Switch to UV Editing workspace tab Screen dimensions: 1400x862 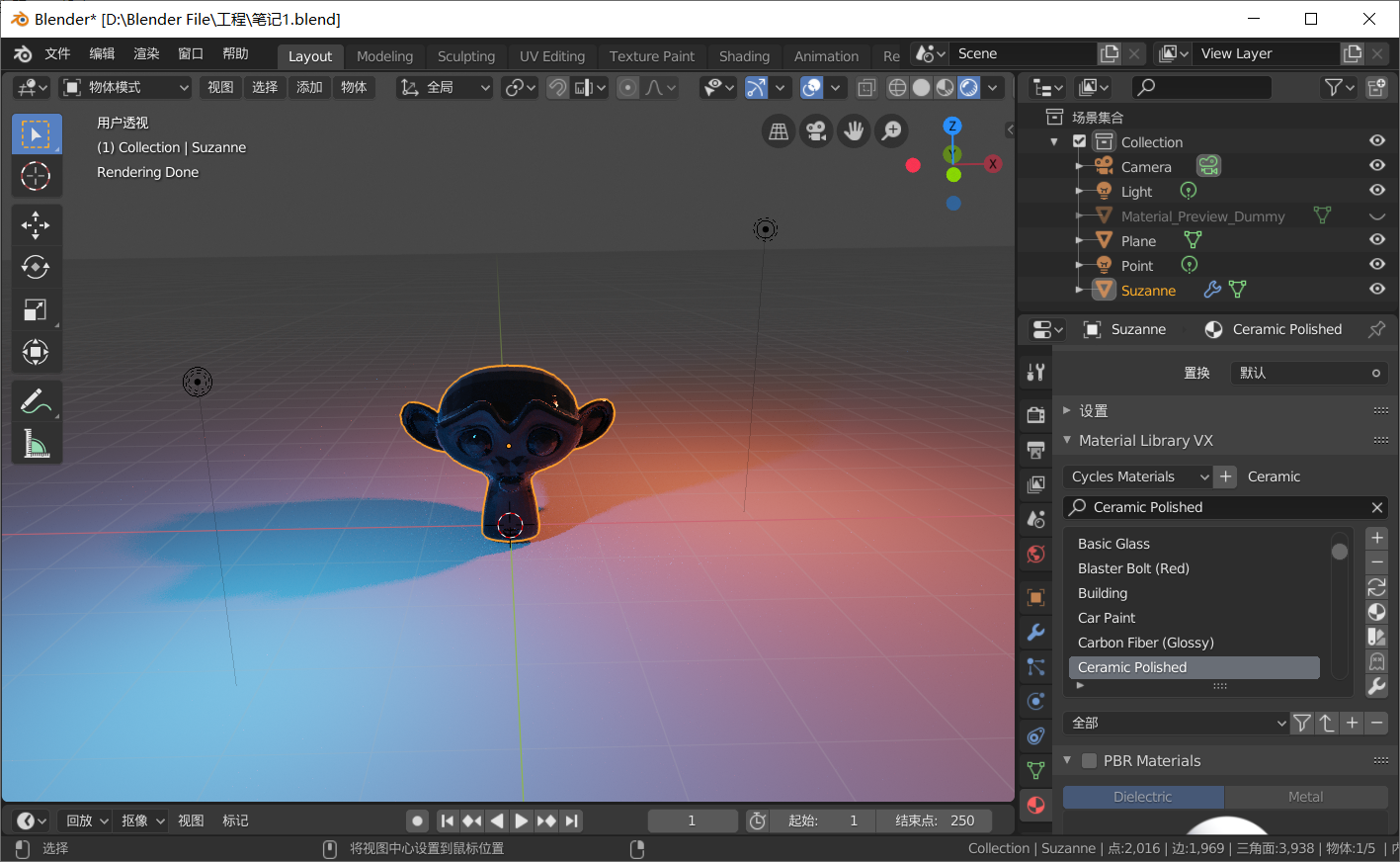552,56
